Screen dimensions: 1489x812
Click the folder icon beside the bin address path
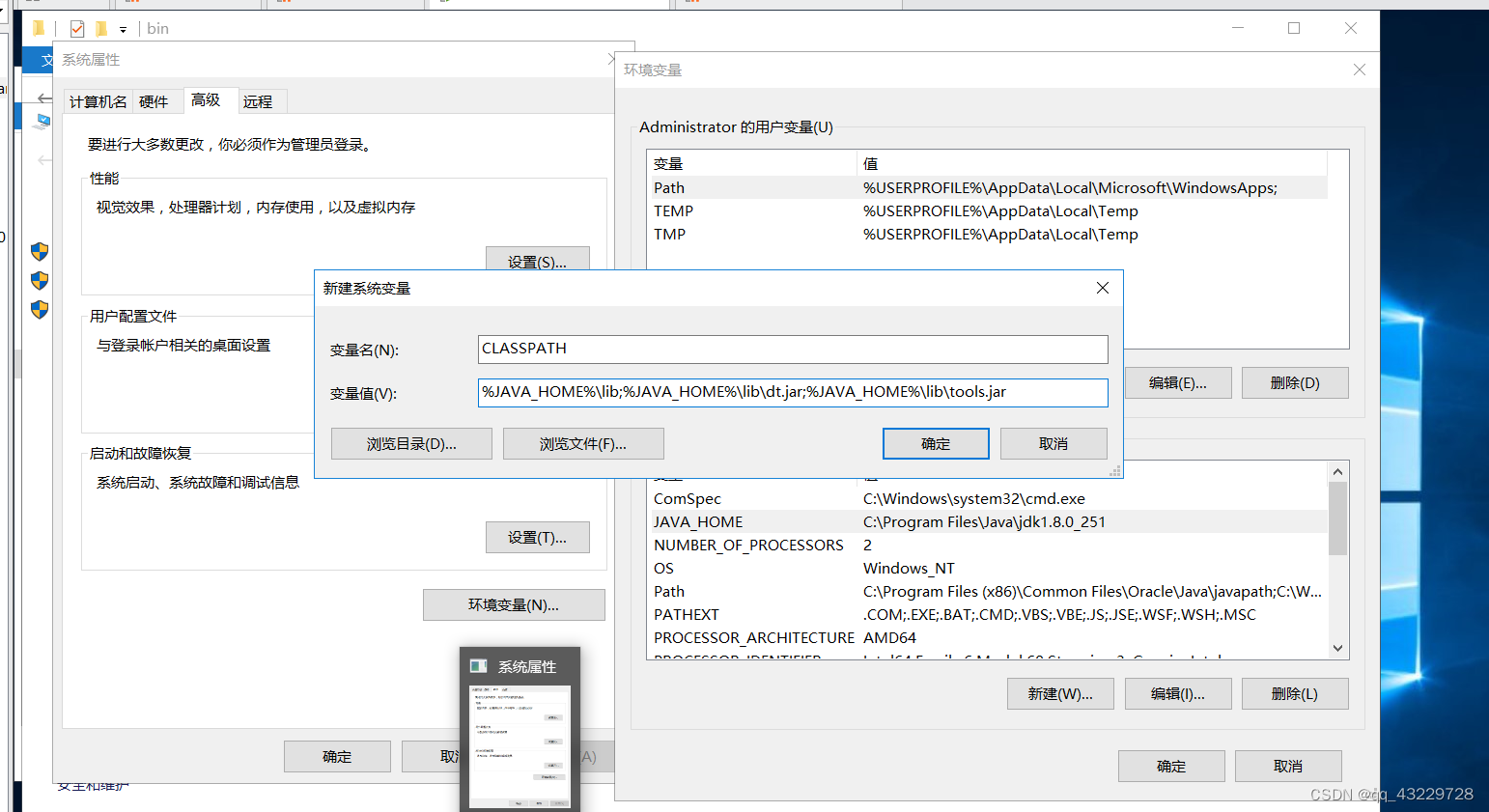click(100, 28)
